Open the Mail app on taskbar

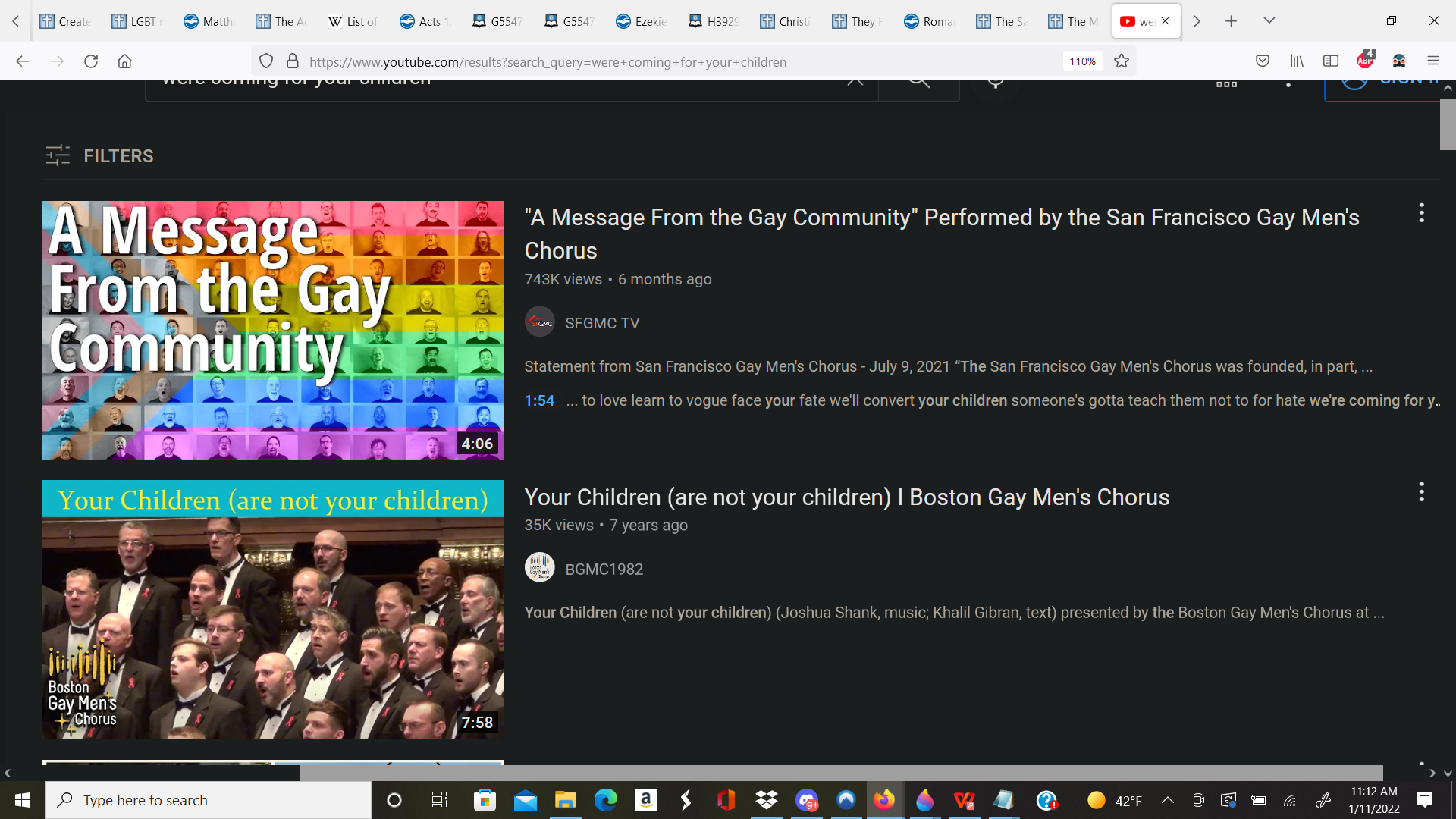tap(525, 800)
